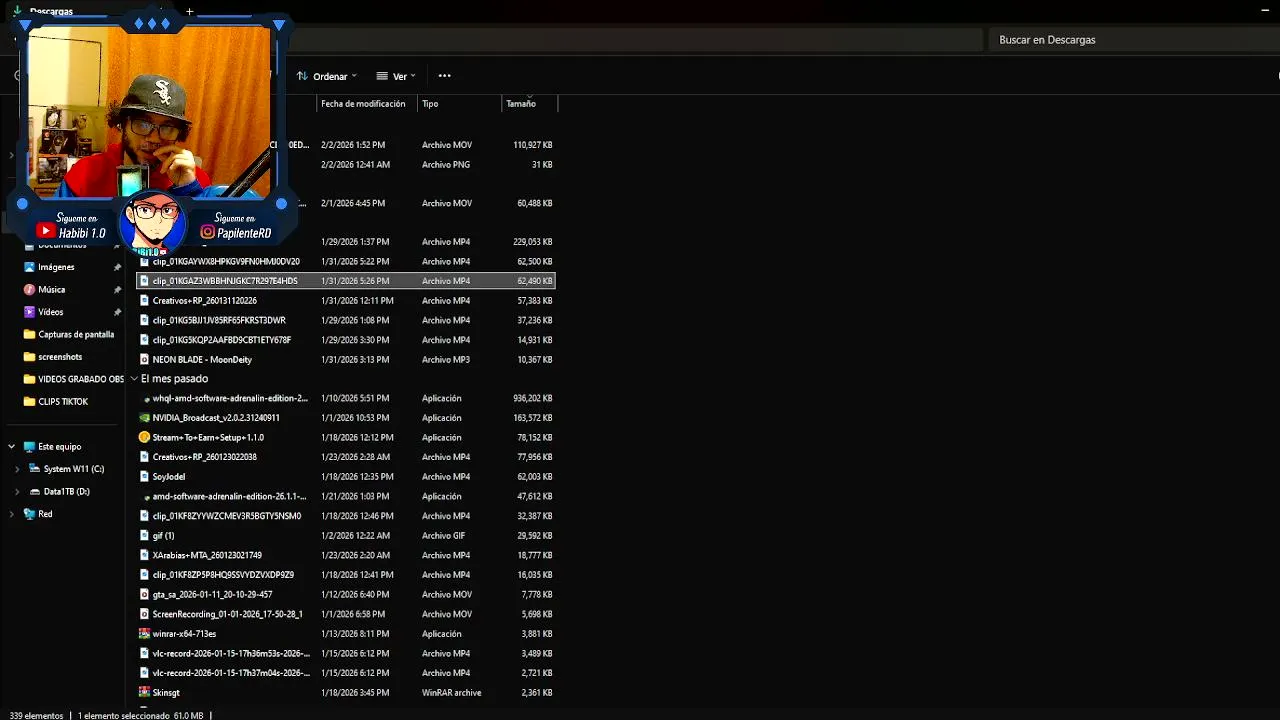This screenshot has height=720, width=1280.
Task: Select the Stream+To+Earn+Setup coin icon
Action: 144,437
